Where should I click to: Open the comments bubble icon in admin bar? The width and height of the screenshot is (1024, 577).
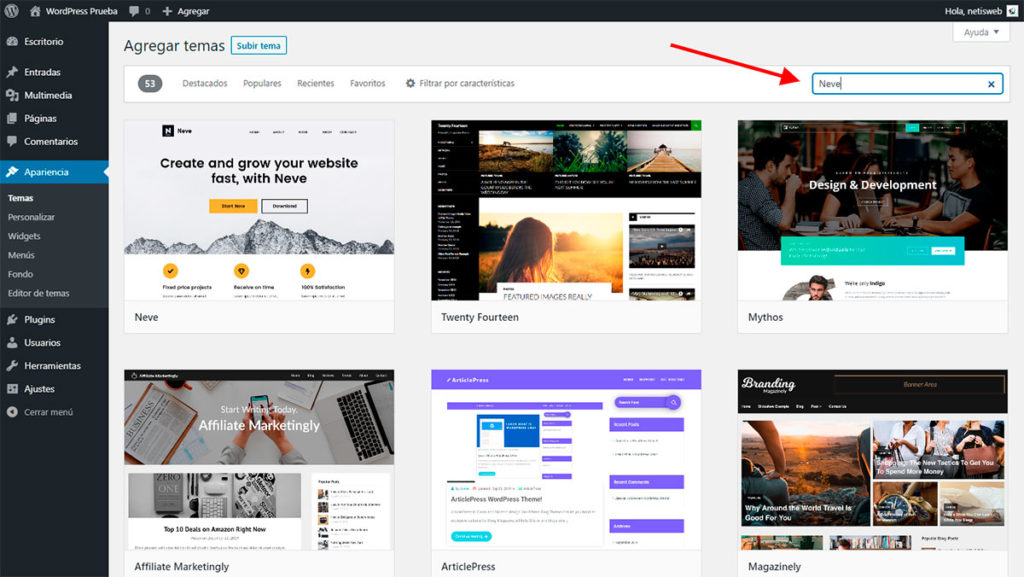tap(134, 11)
